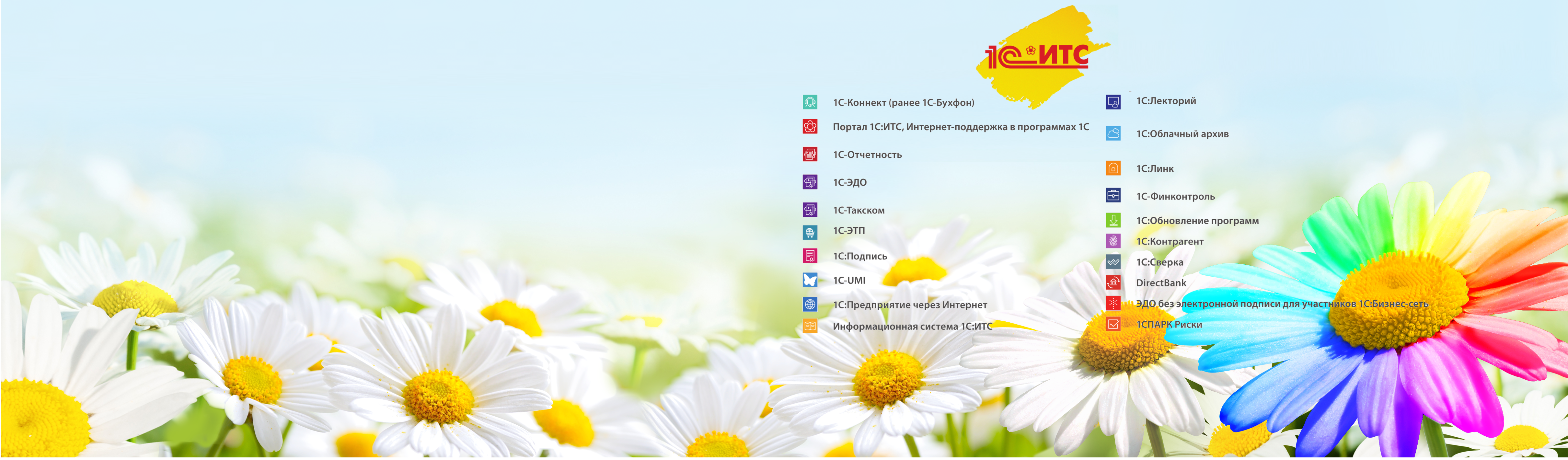Click the 1С:Контрагент fingerprint icon
Viewport: 1568px width, 460px height.
(1113, 241)
